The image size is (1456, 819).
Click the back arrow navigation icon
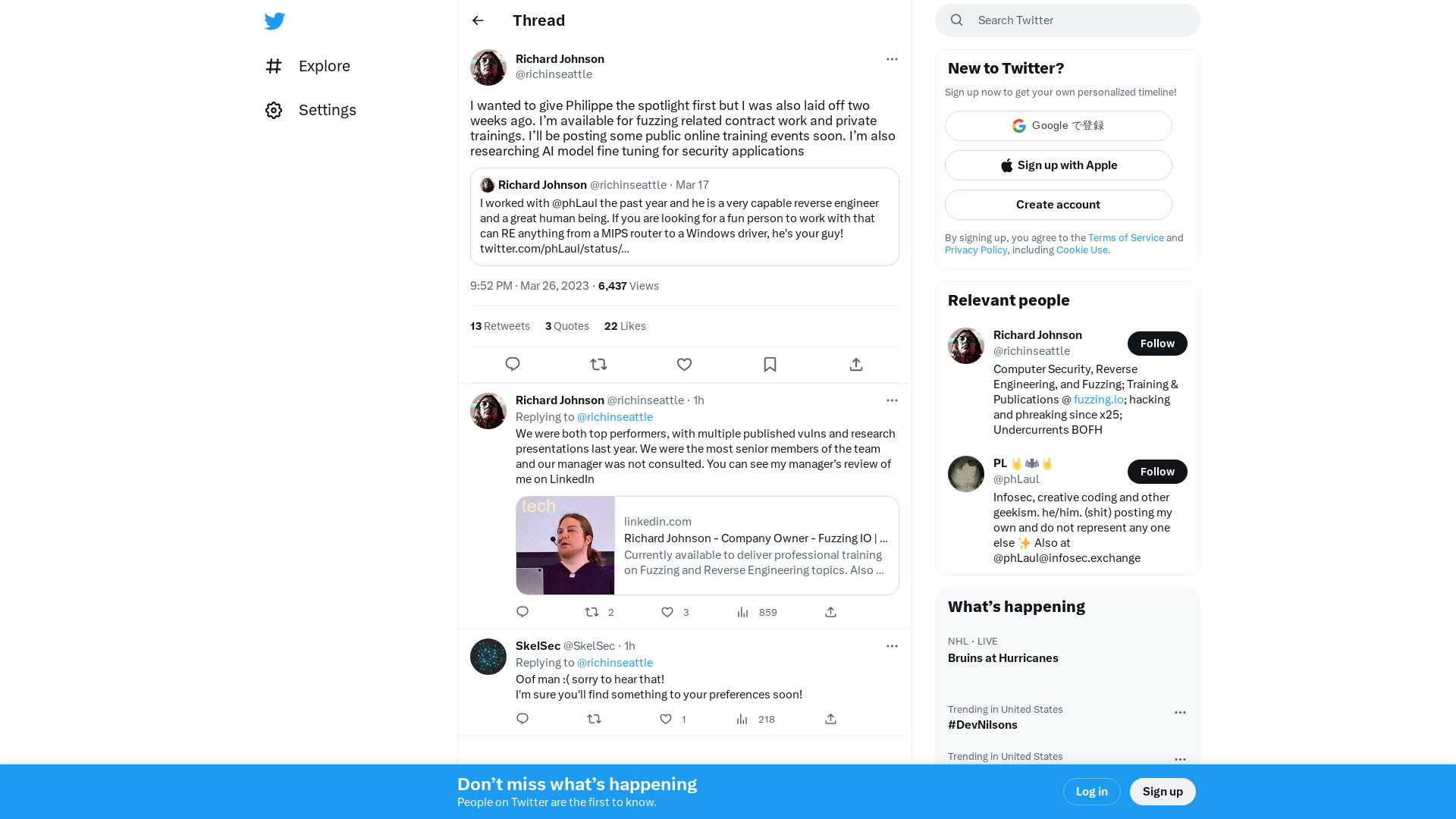click(x=478, y=20)
